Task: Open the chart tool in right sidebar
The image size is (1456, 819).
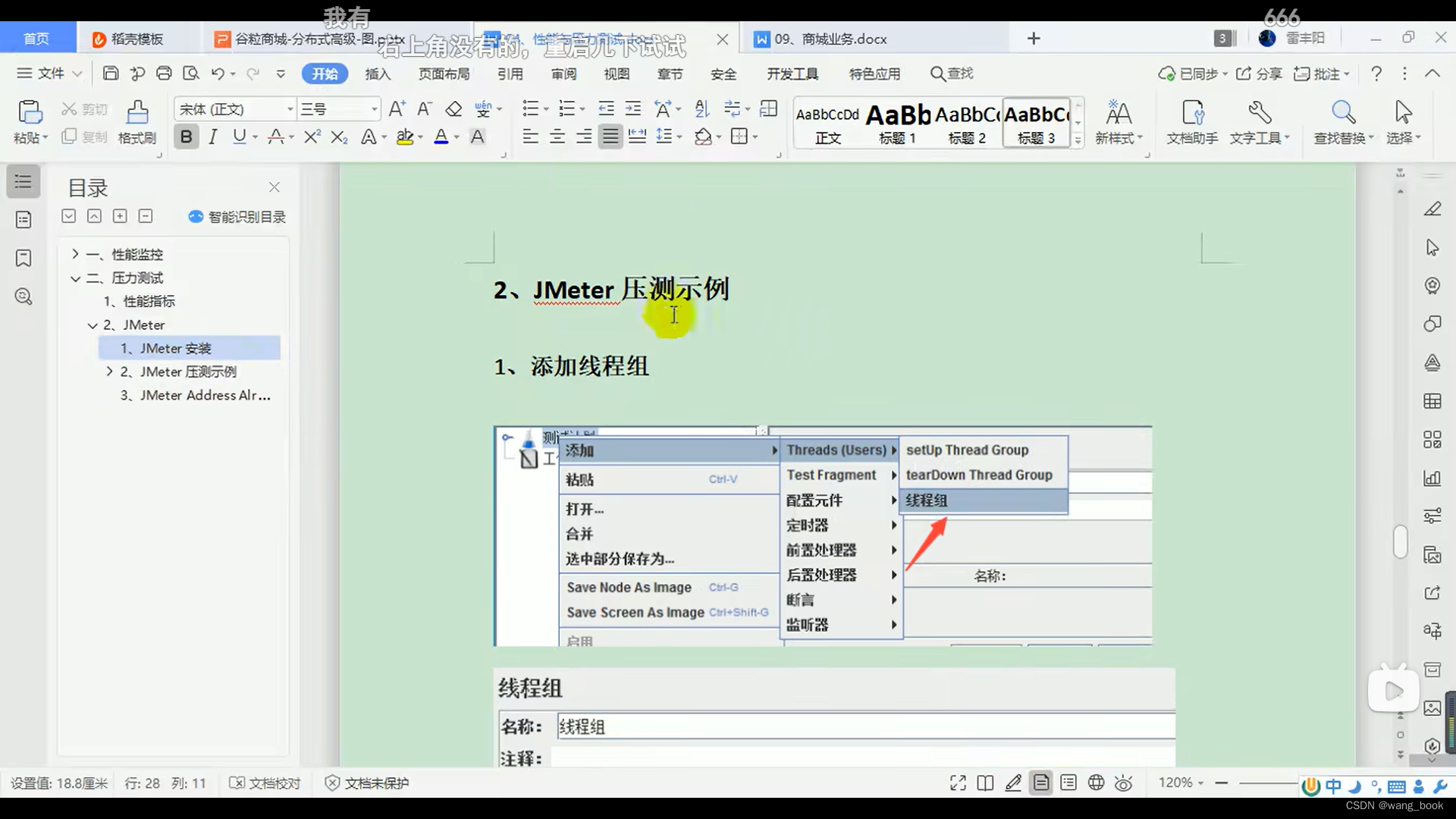Action: coord(1432,478)
